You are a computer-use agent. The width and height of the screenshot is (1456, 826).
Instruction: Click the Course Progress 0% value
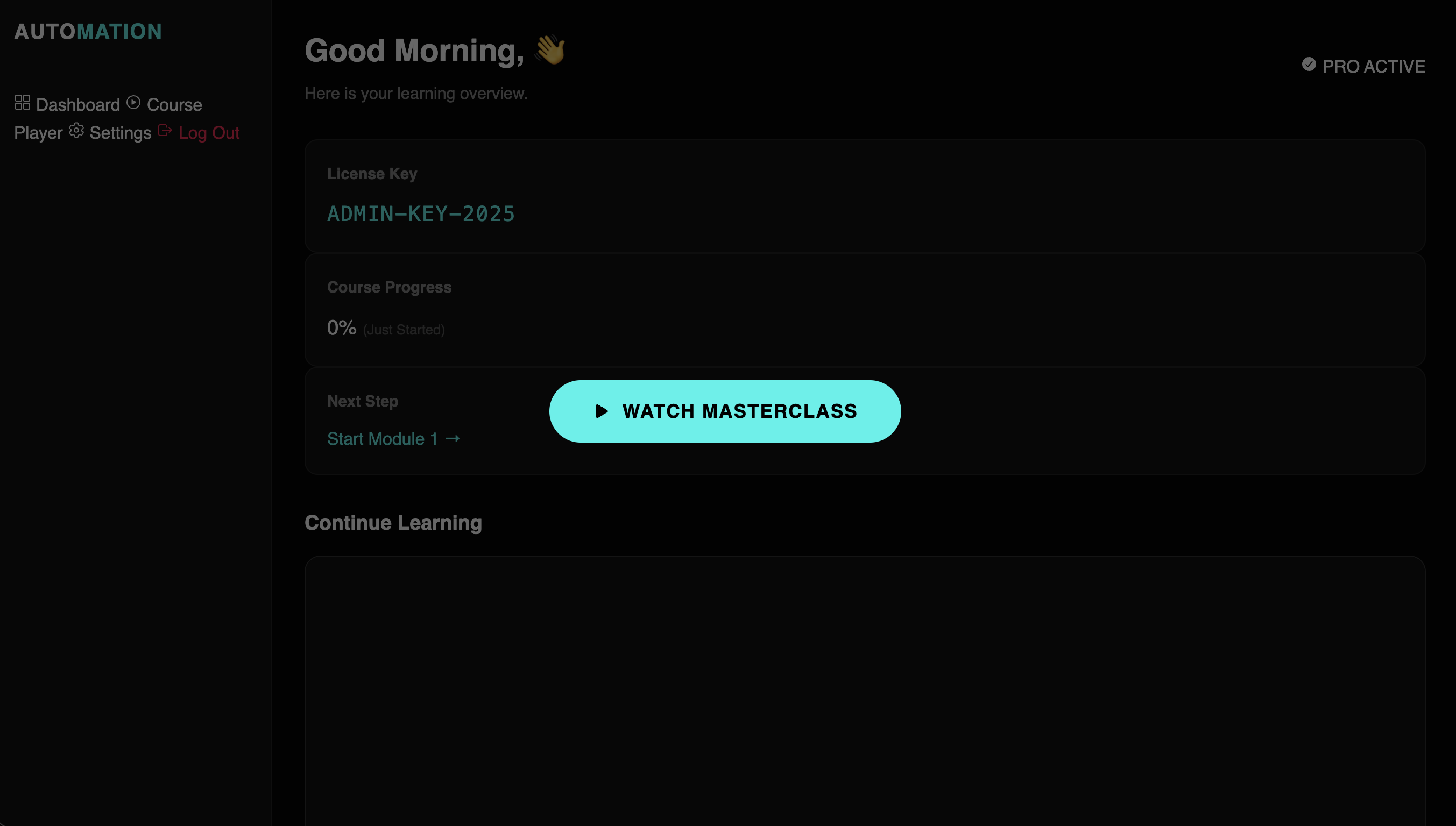(x=341, y=328)
